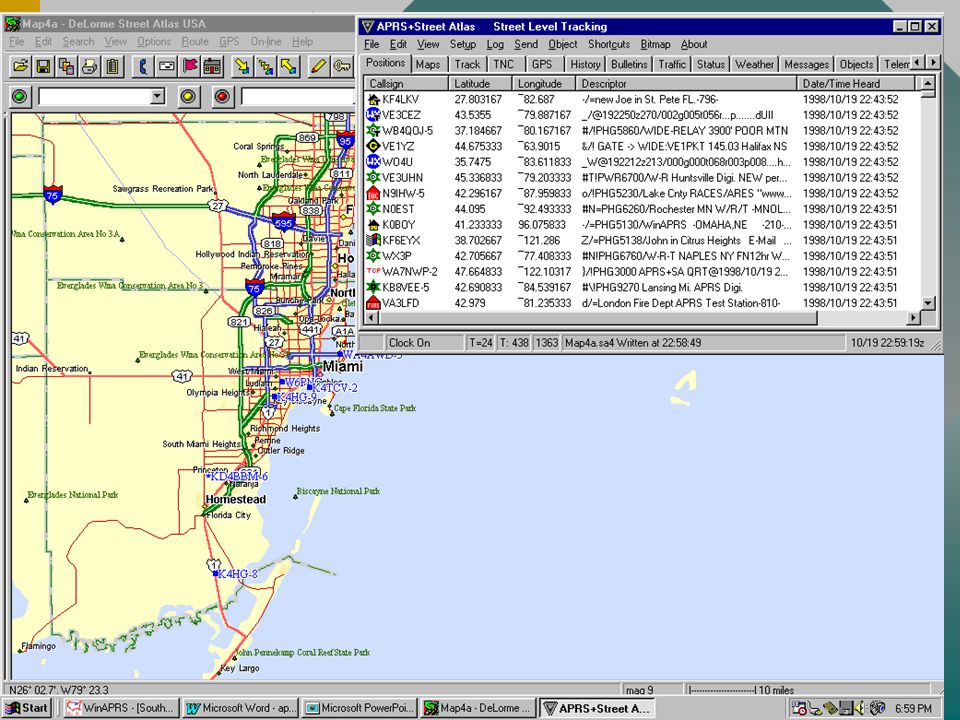The image size is (960, 720).
Task: Switch to the Weather tab
Action: click(754, 64)
